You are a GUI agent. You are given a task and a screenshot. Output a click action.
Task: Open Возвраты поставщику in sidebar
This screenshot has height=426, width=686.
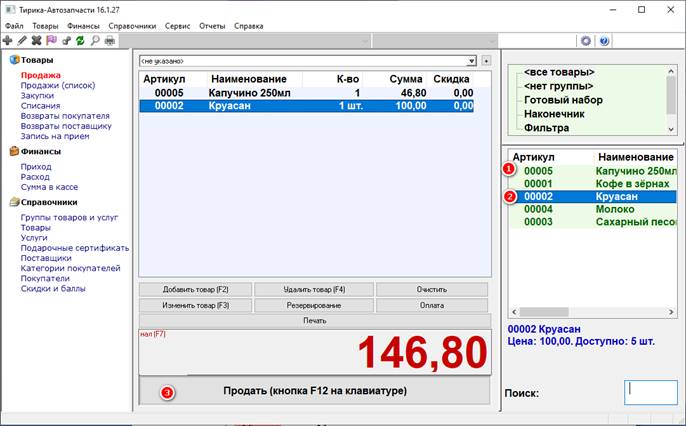[x=66, y=126]
